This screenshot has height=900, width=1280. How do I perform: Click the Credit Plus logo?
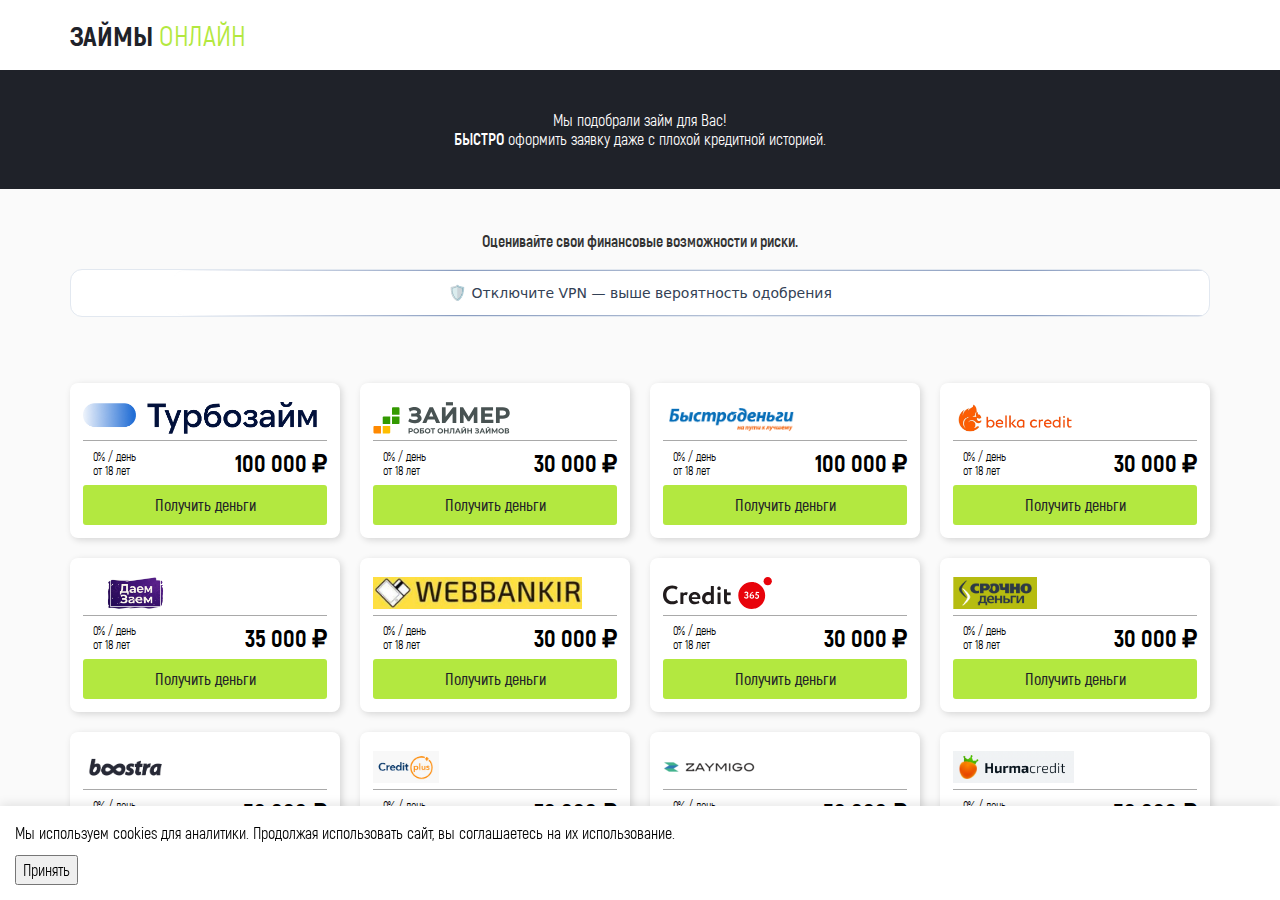coord(406,767)
